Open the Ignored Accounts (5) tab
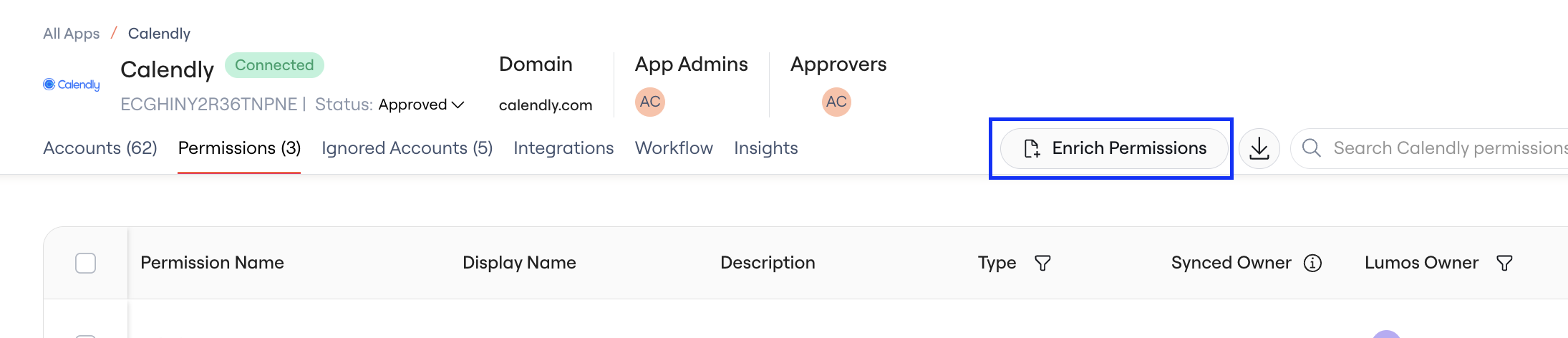1568x338 pixels. pos(407,148)
